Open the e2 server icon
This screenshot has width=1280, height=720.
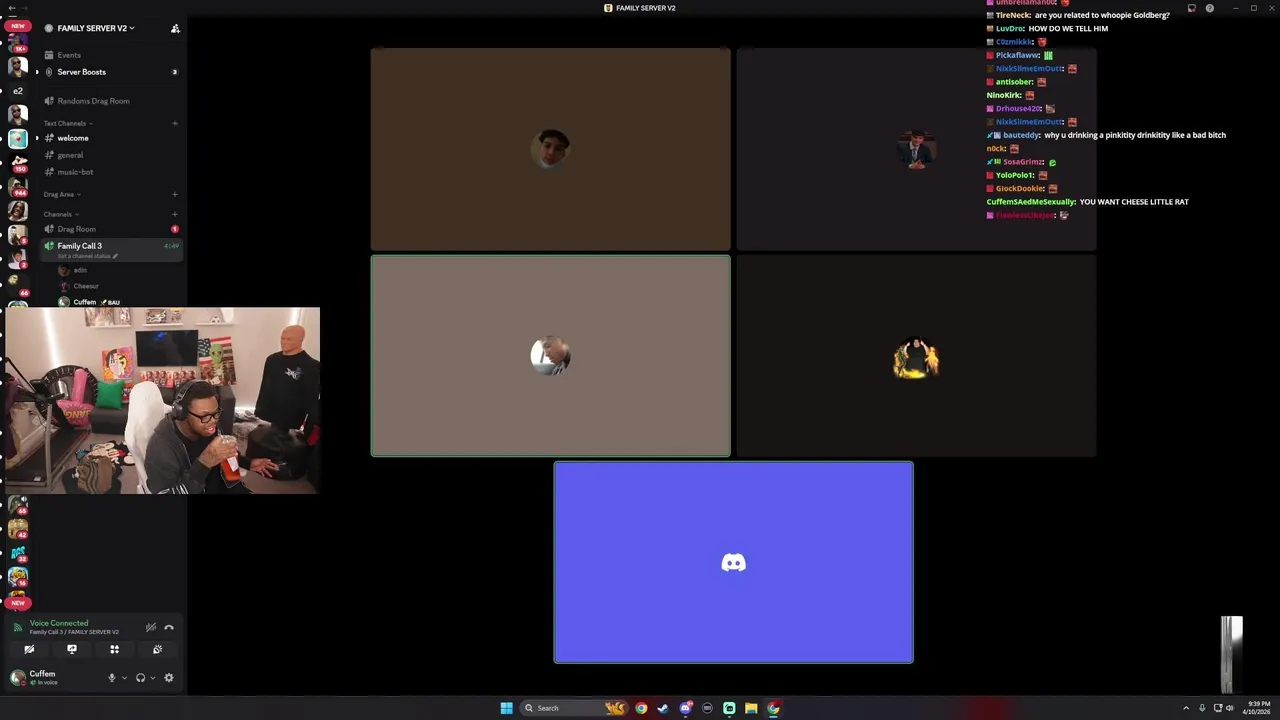pos(17,91)
